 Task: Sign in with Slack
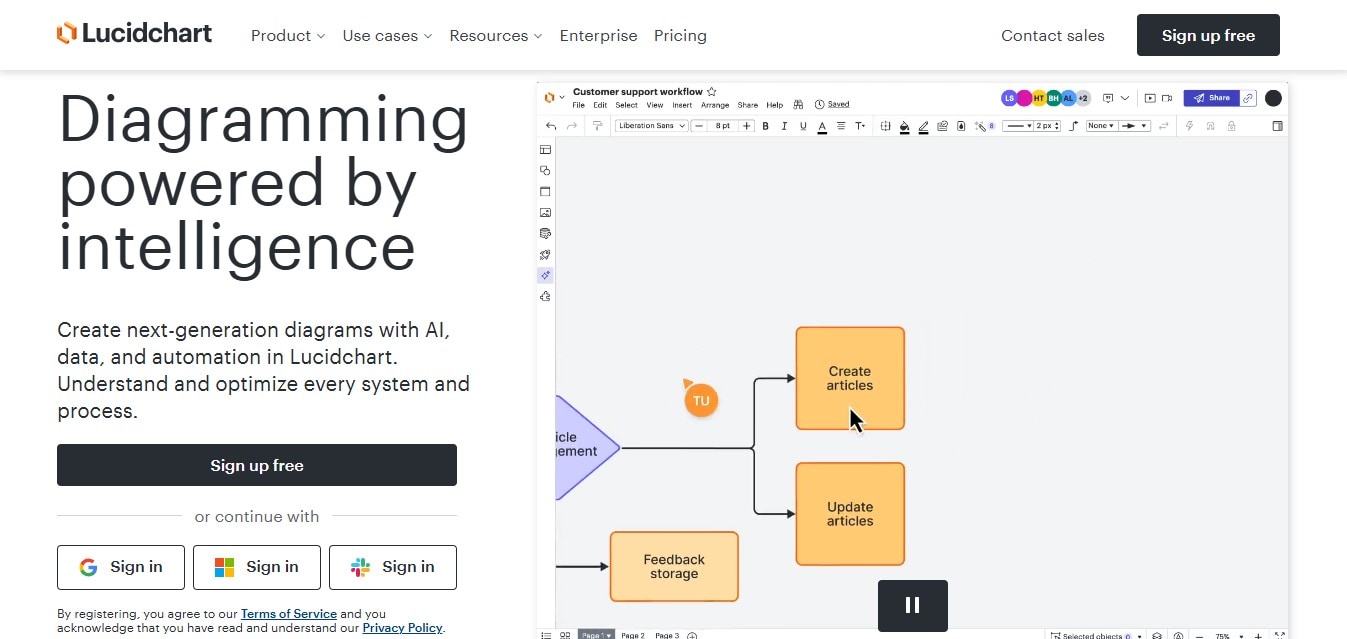[x=393, y=567]
